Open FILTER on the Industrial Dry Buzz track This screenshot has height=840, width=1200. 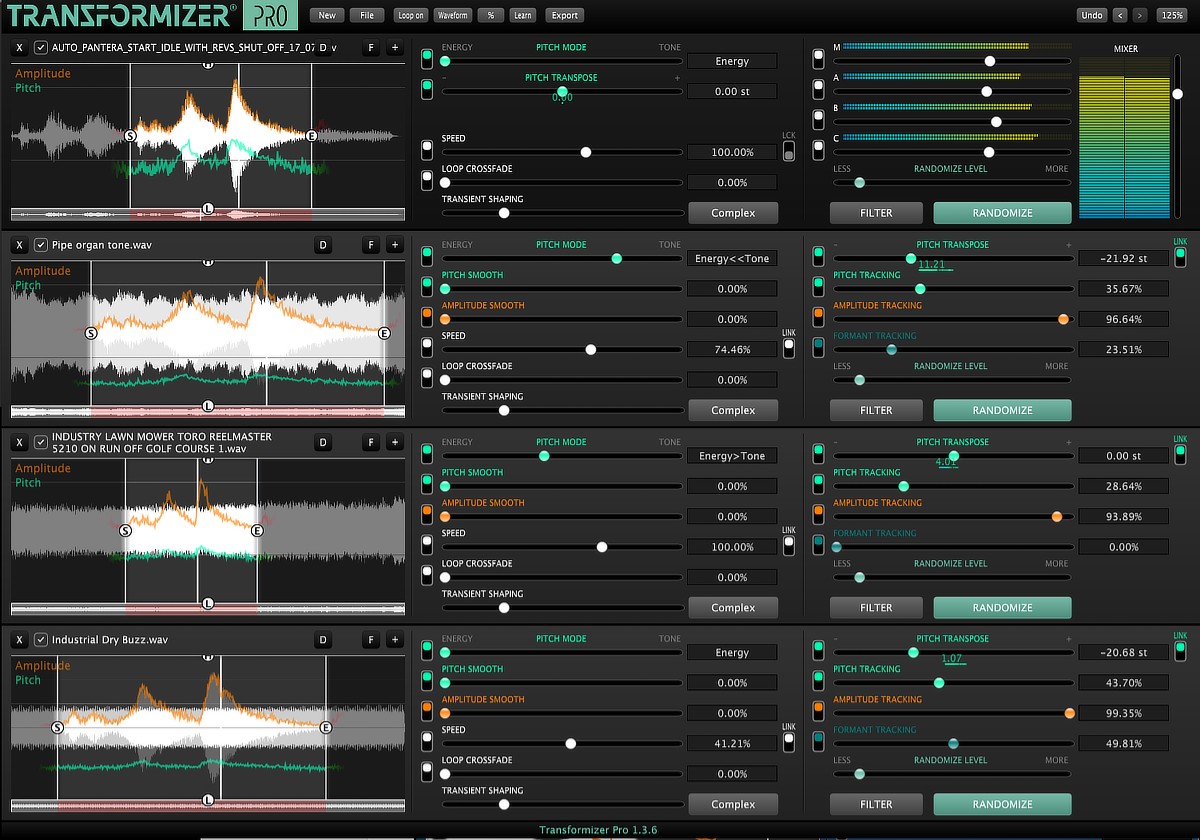[876, 804]
